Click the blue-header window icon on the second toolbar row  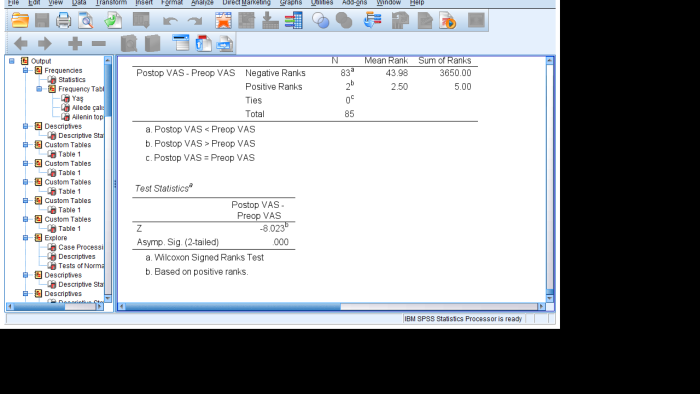(x=181, y=43)
